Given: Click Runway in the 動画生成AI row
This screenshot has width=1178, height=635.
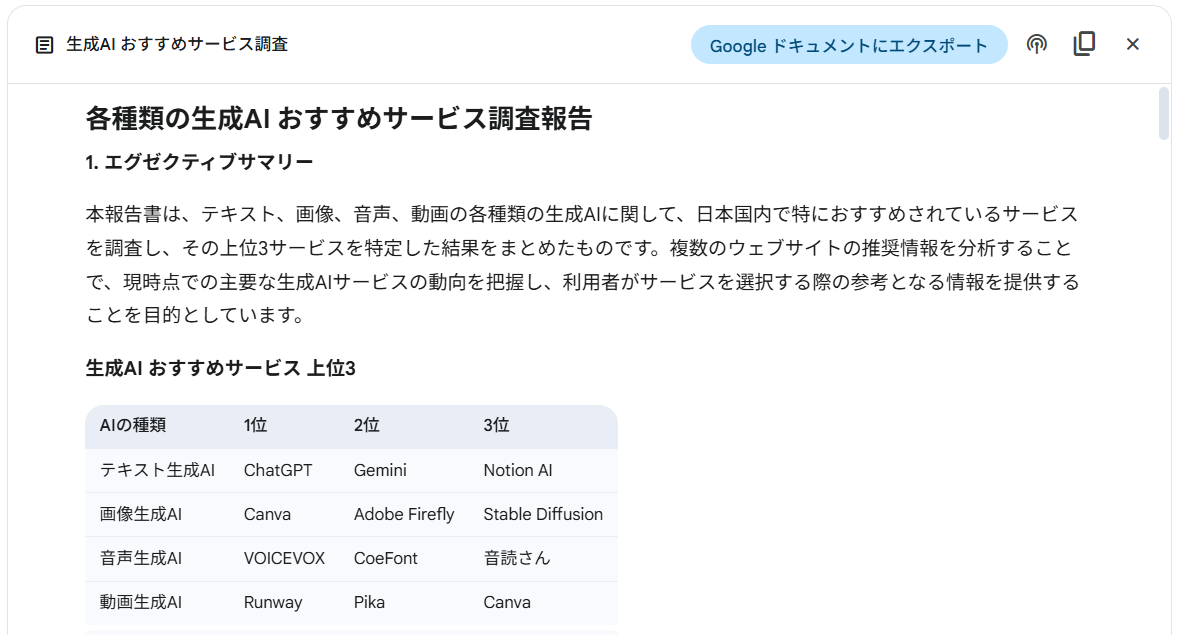Looking at the screenshot, I should click(274, 603).
